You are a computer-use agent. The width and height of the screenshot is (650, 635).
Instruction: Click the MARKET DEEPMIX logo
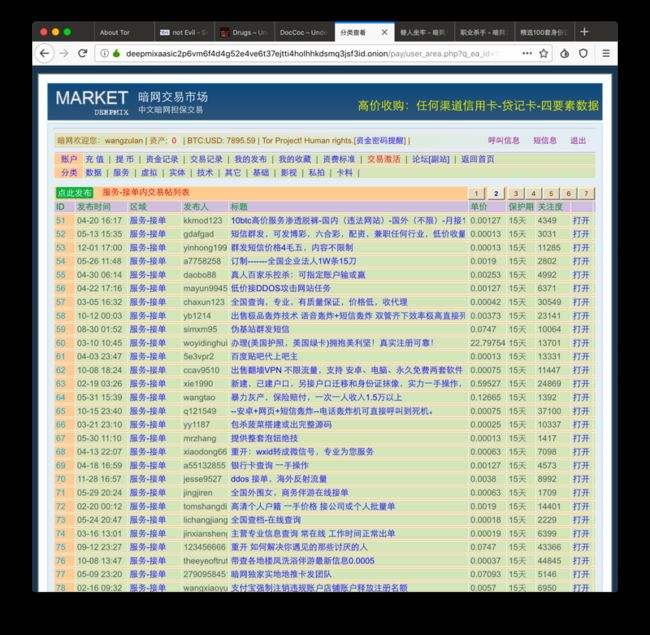pyautogui.click(x=92, y=102)
